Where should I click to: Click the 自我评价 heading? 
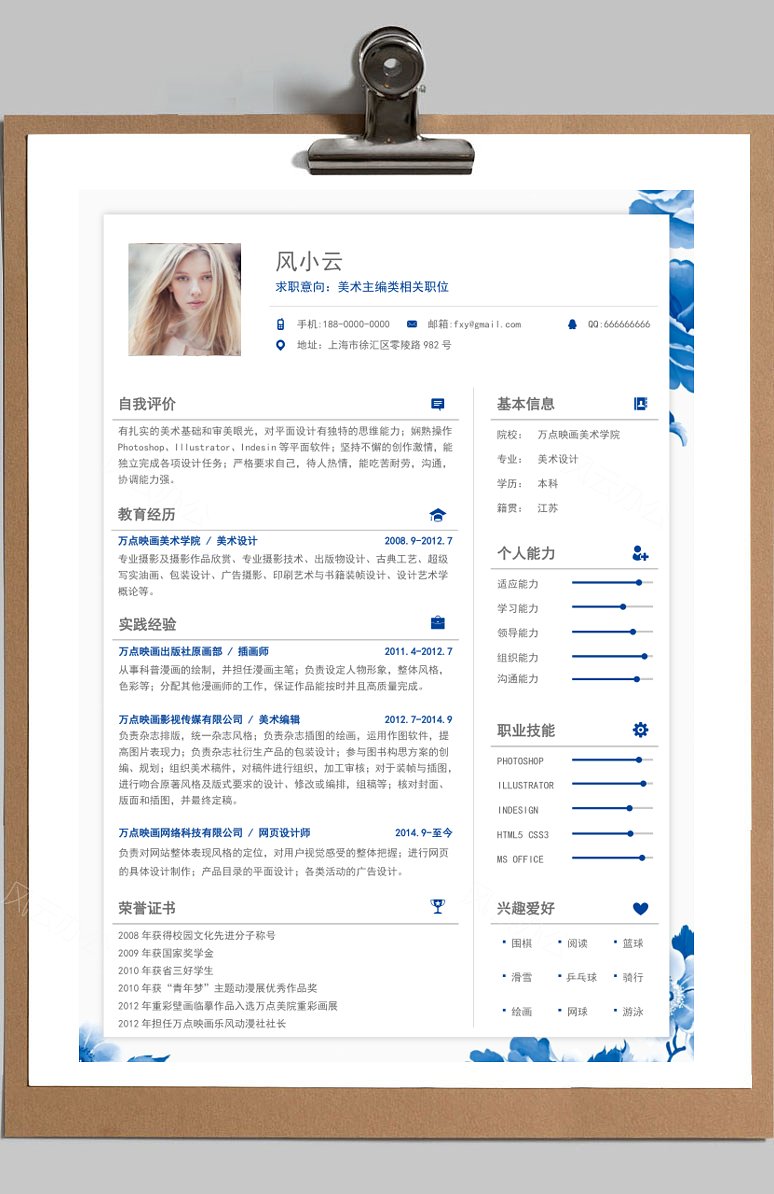146,404
